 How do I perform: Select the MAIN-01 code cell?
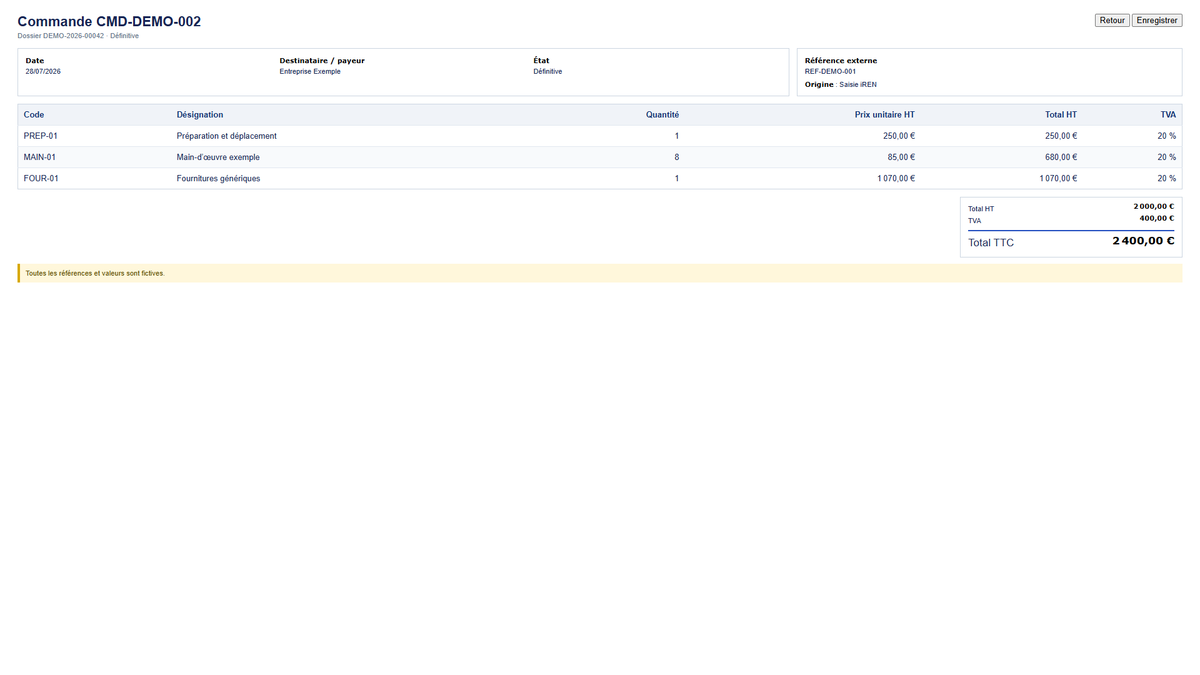[x=40, y=157]
